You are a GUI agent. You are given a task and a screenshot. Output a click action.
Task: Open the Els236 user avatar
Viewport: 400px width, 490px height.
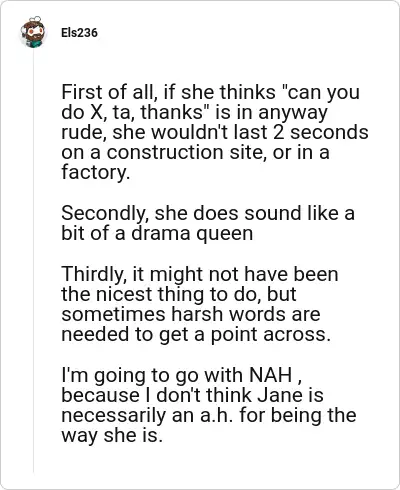pos(33,32)
